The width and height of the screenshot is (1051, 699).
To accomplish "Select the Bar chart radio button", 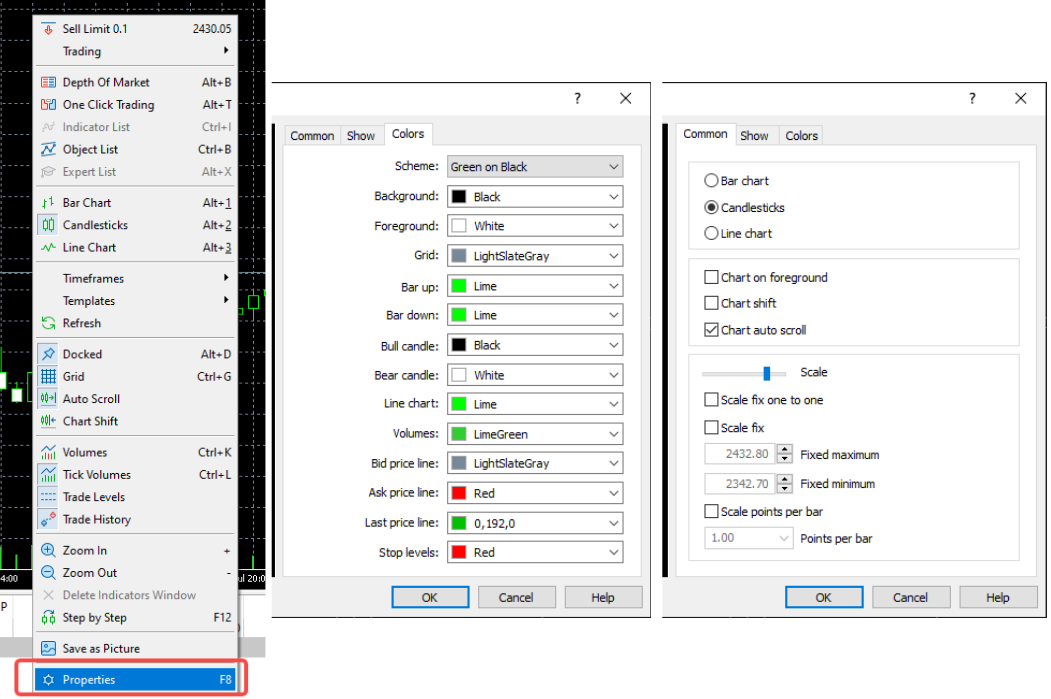I will tap(712, 181).
